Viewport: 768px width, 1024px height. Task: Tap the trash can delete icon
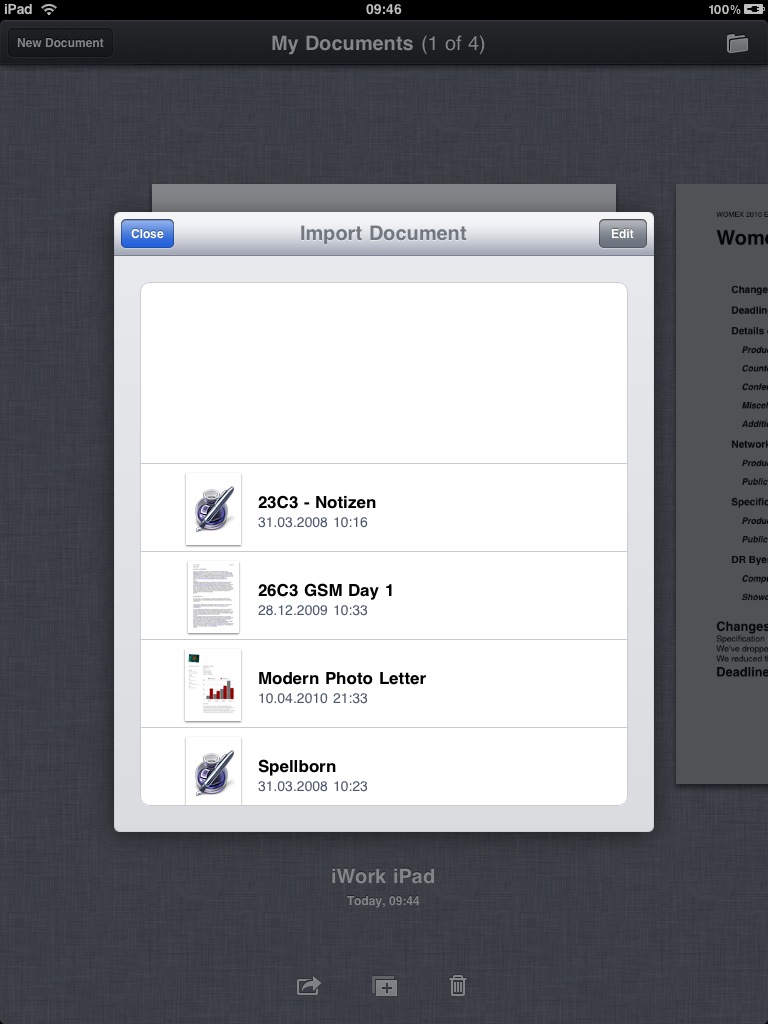point(457,986)
